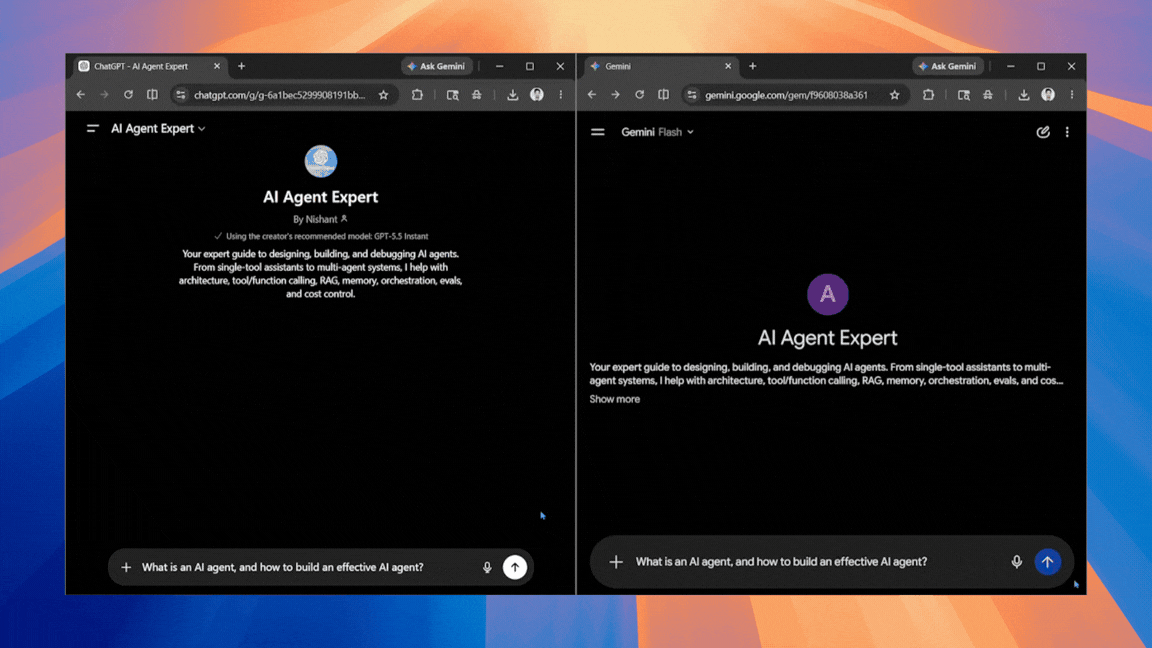The width and height of the screenshot is (1152, 648).
Task: View site information icon in the chatgpt.com address bar
Action: [x=181, y=95]
